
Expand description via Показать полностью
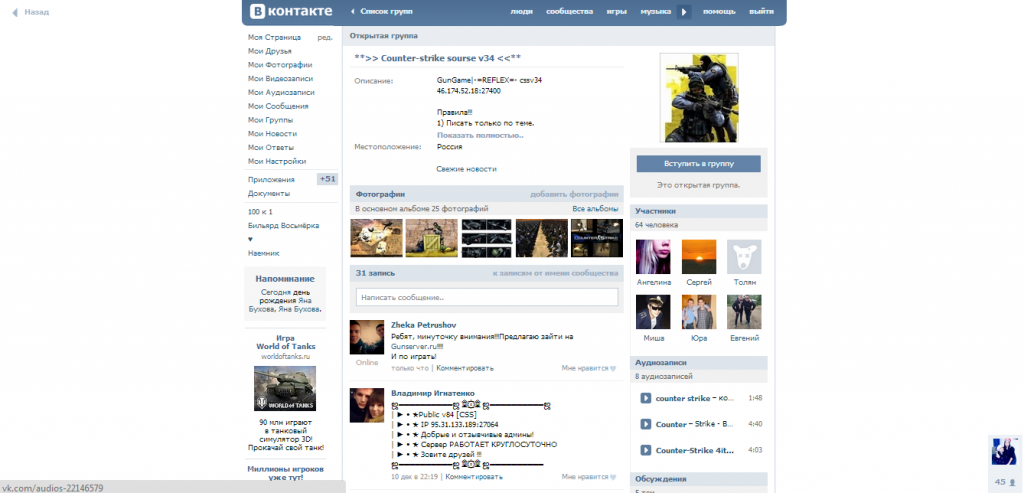(x=480, y=134)
